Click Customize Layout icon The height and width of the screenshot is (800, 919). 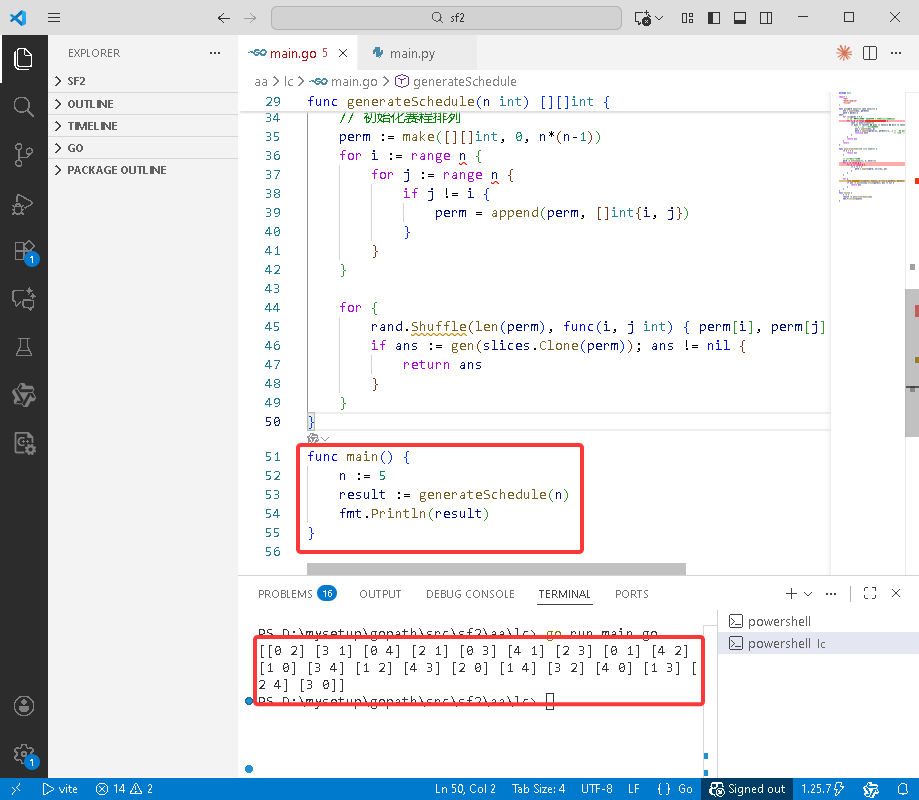687,18
